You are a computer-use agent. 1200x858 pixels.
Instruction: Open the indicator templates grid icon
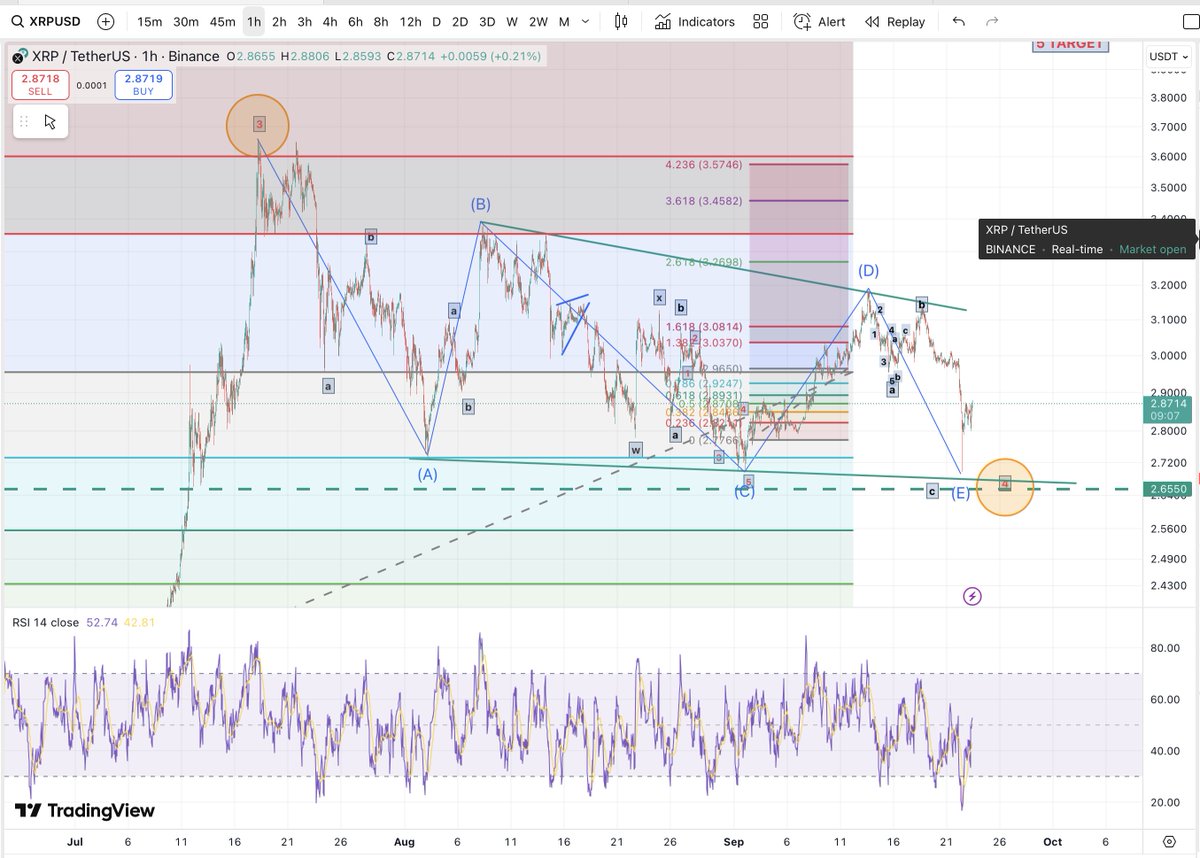click(760, 21)
